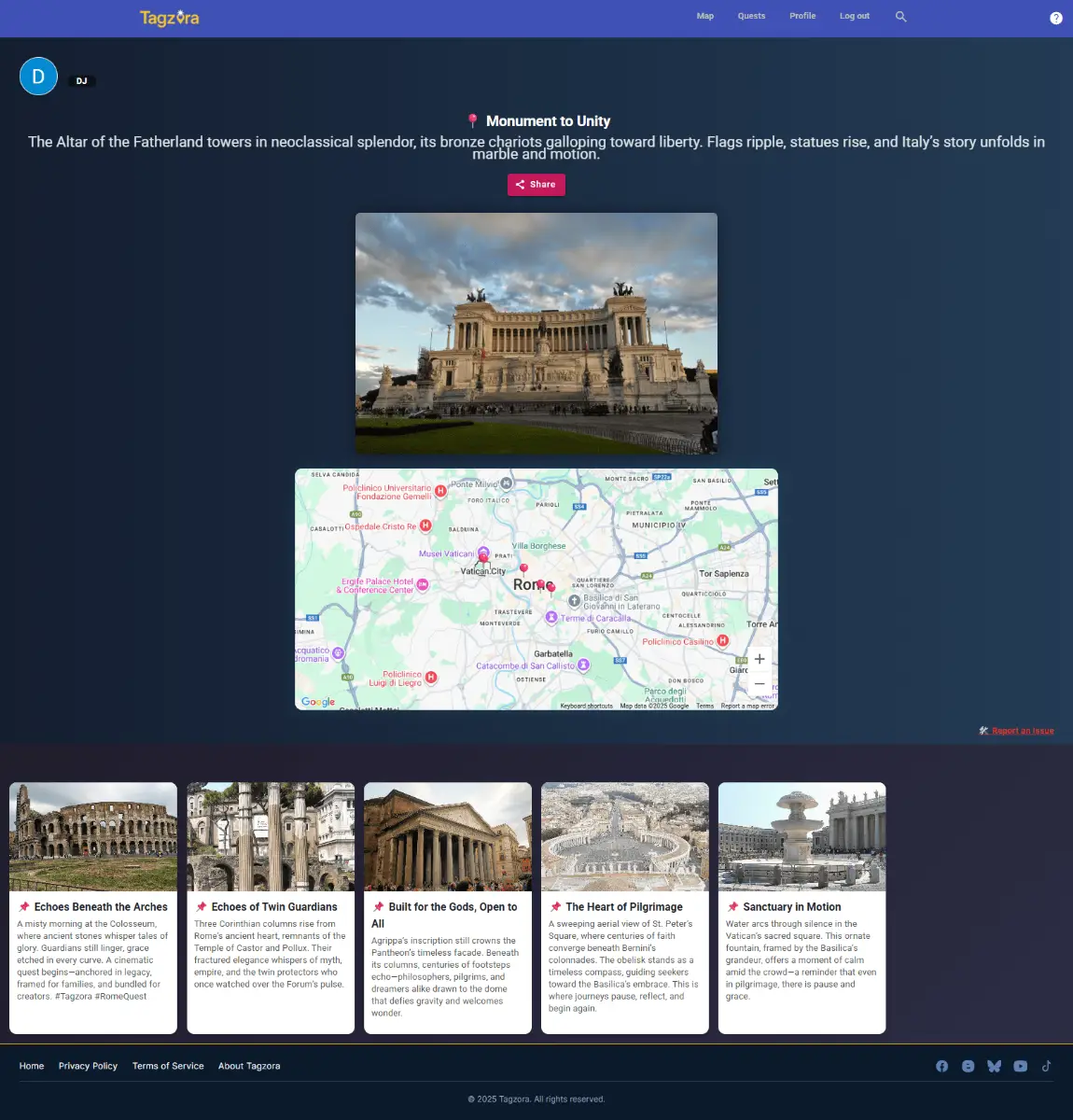Screen dimensions: 1073x1120
Task: Click the Tagzora logo
Action: tap(169, 18)
